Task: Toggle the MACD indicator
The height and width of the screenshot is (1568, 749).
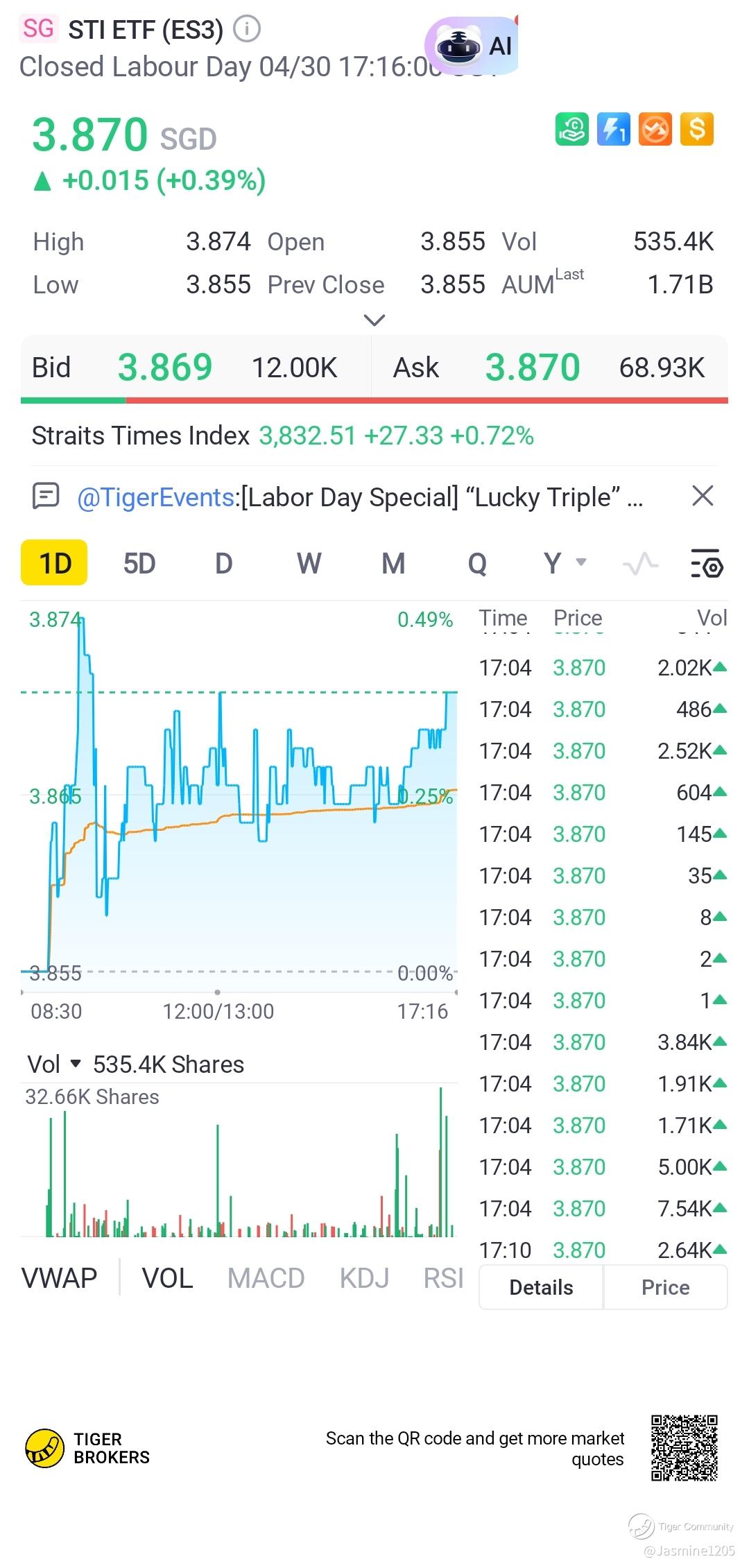Action: tap(266, 1278)
